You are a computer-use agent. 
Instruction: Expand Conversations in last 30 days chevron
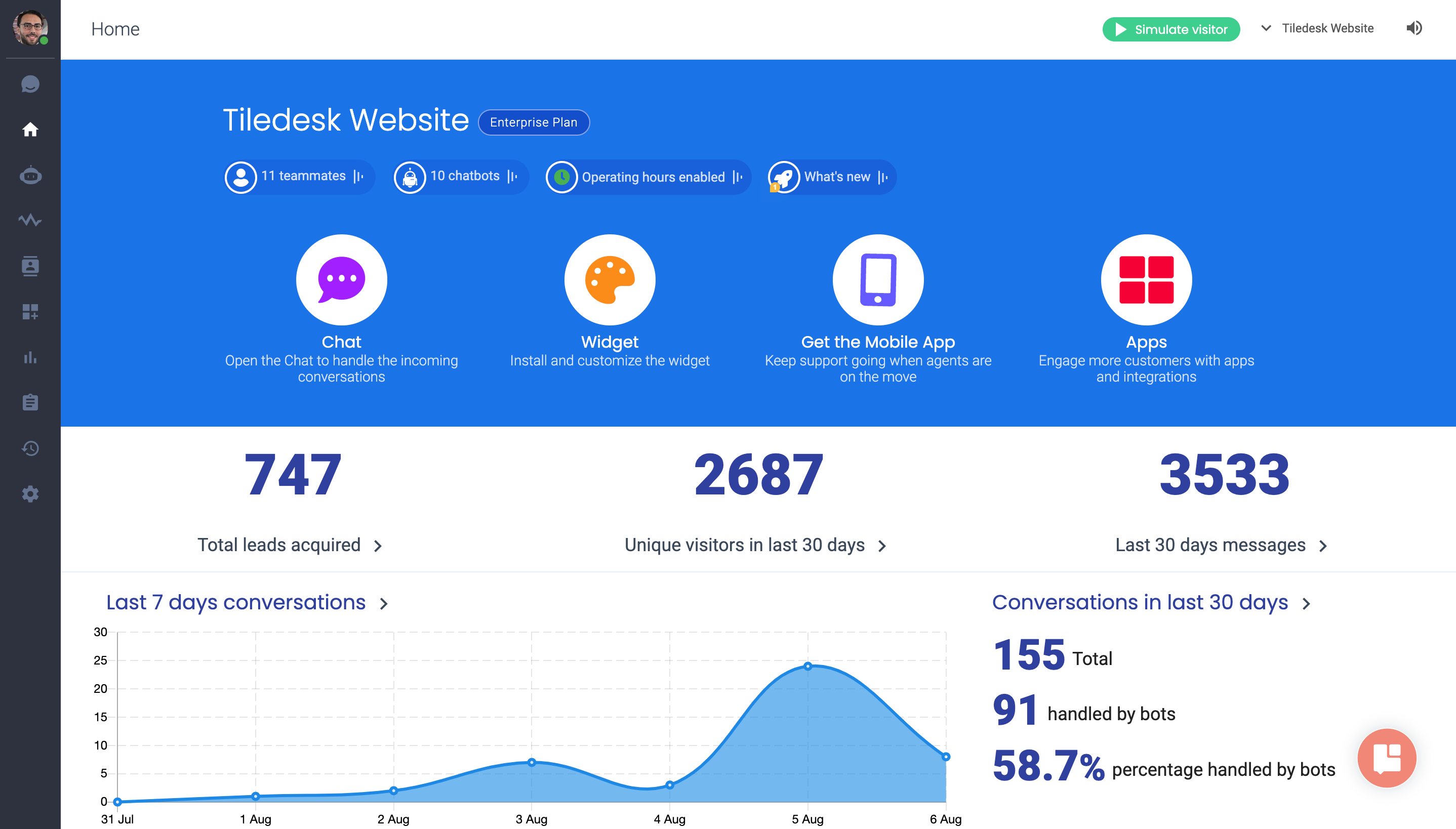pos(1307,603)
